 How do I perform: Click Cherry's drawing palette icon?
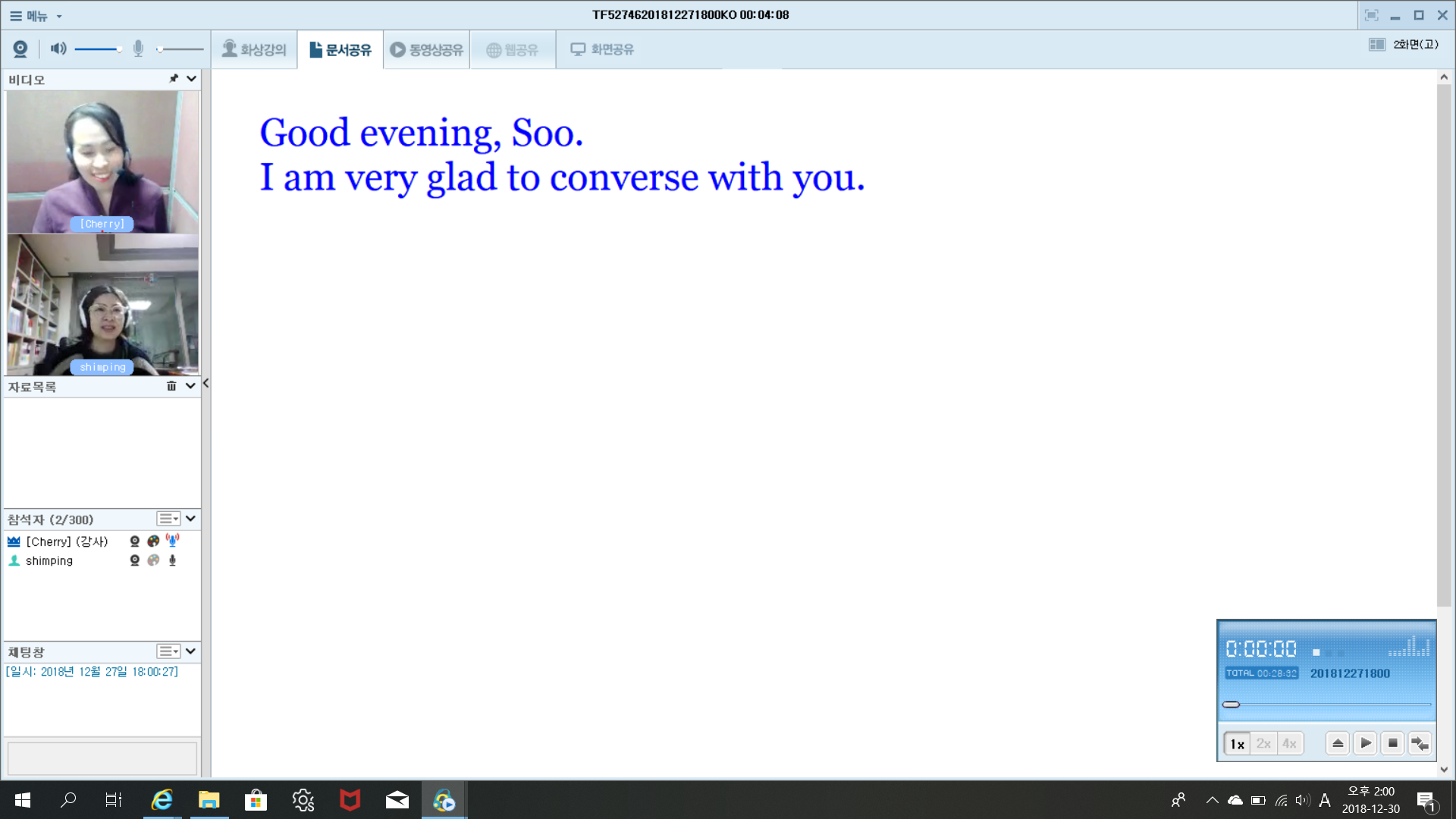coord(153,541)
